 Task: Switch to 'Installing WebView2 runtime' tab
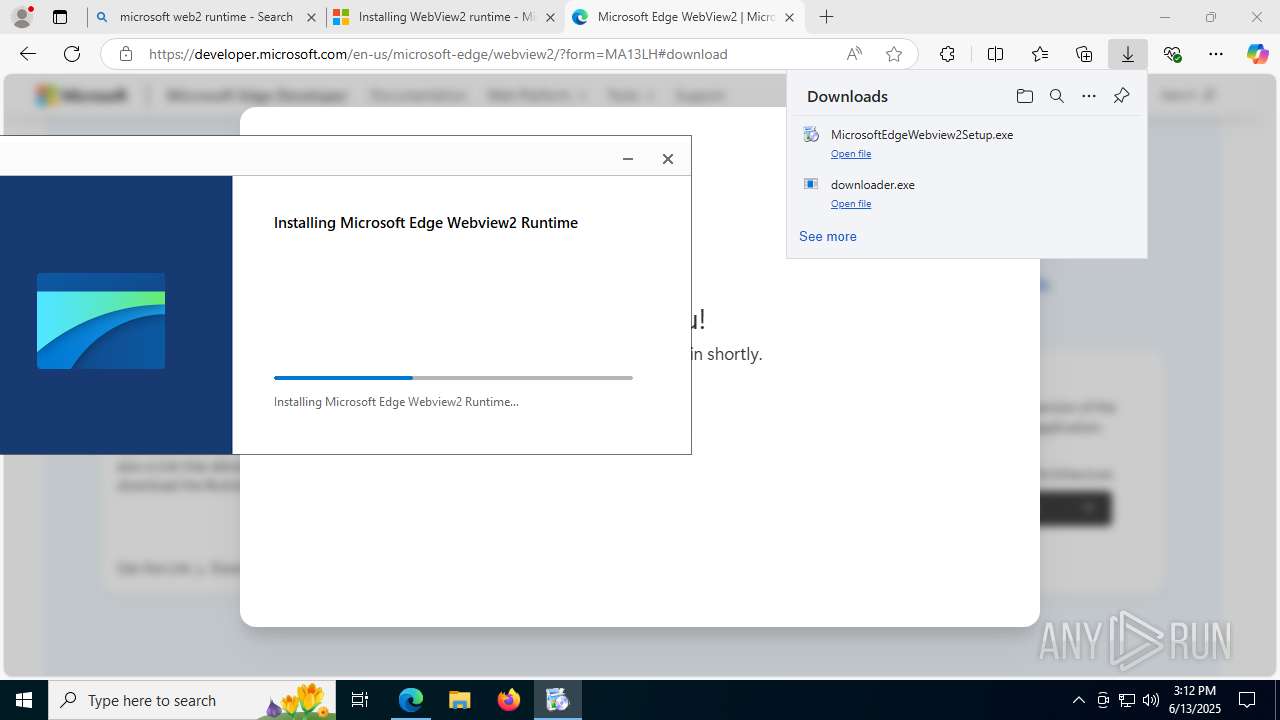[445, 17]
